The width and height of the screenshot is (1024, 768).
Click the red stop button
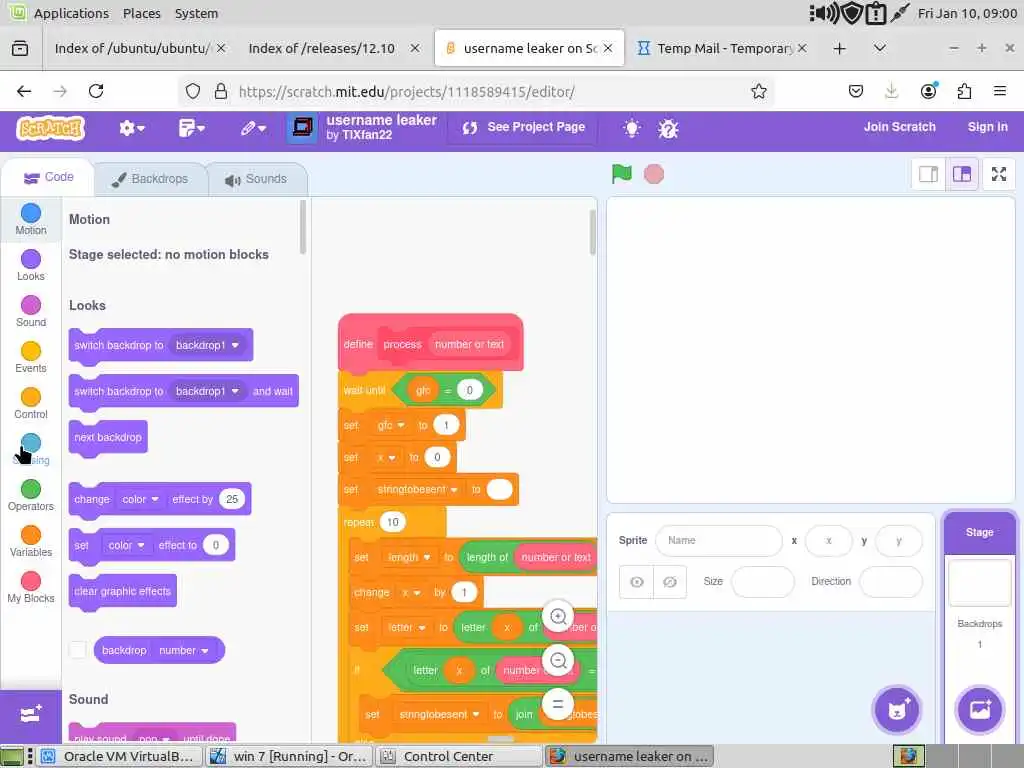coord(654,174)
